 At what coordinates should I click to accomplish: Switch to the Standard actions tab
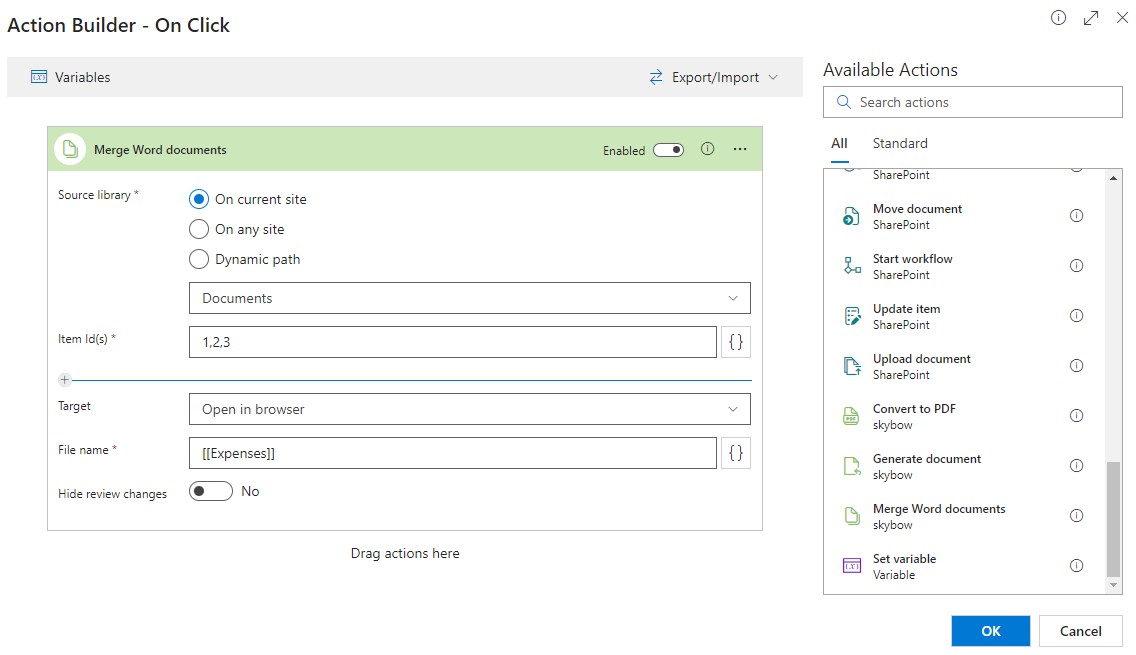click(900, 143)
